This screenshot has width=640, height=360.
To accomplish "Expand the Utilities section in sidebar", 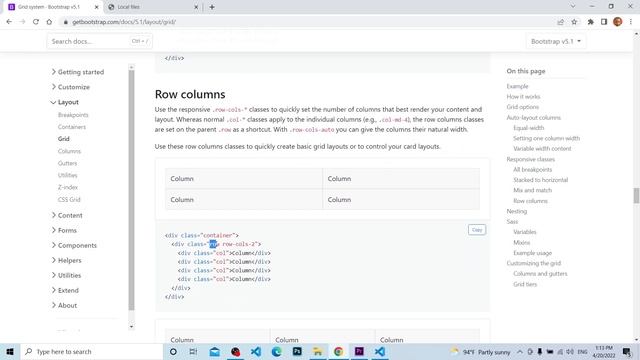I will coord(66,276).
